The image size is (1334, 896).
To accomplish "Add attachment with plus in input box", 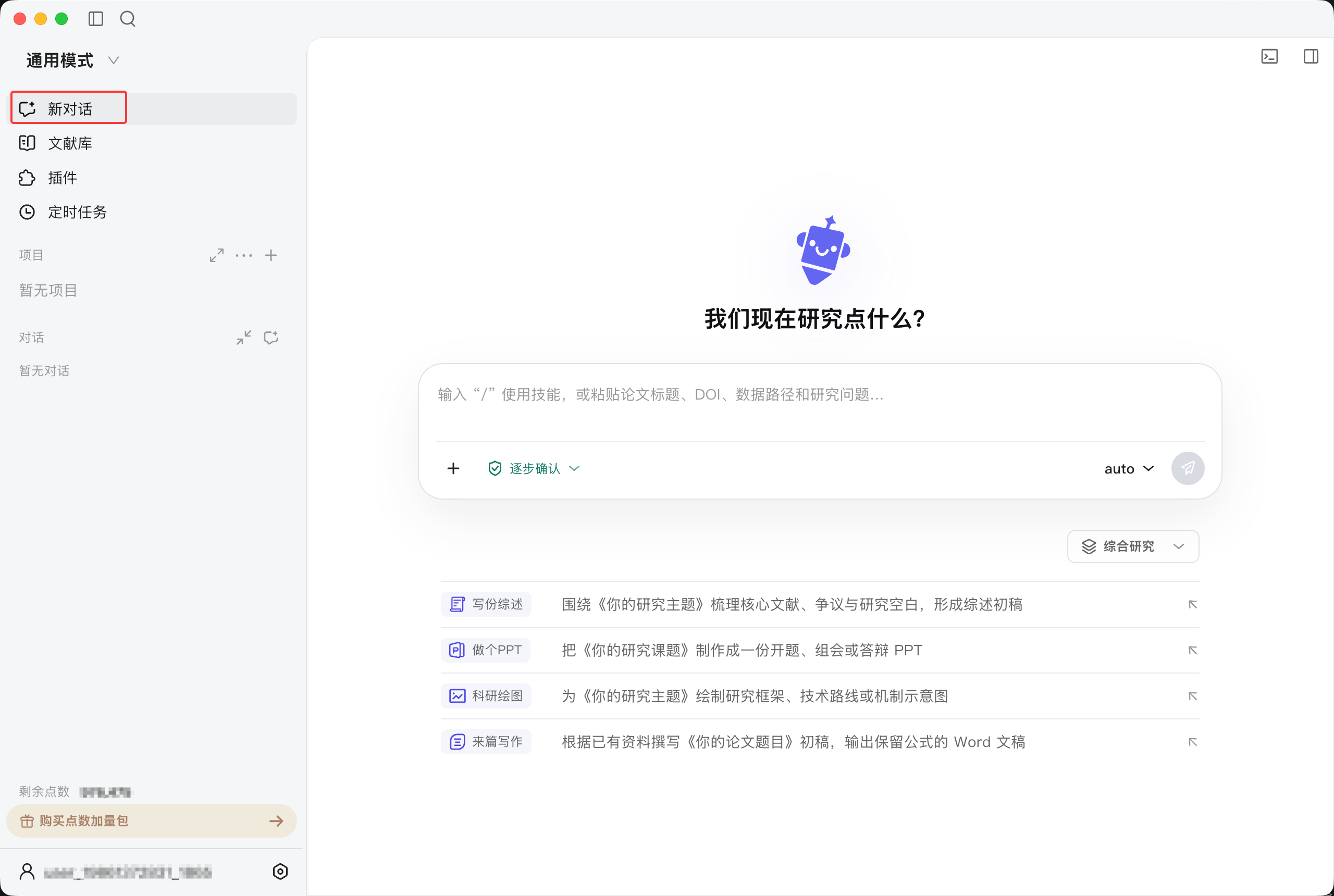I will tap(453, 468).
